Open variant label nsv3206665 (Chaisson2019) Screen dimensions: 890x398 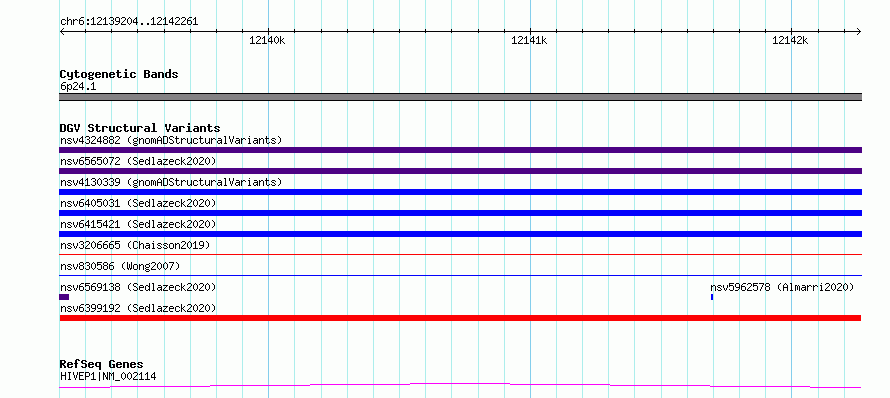coord(135,245)
